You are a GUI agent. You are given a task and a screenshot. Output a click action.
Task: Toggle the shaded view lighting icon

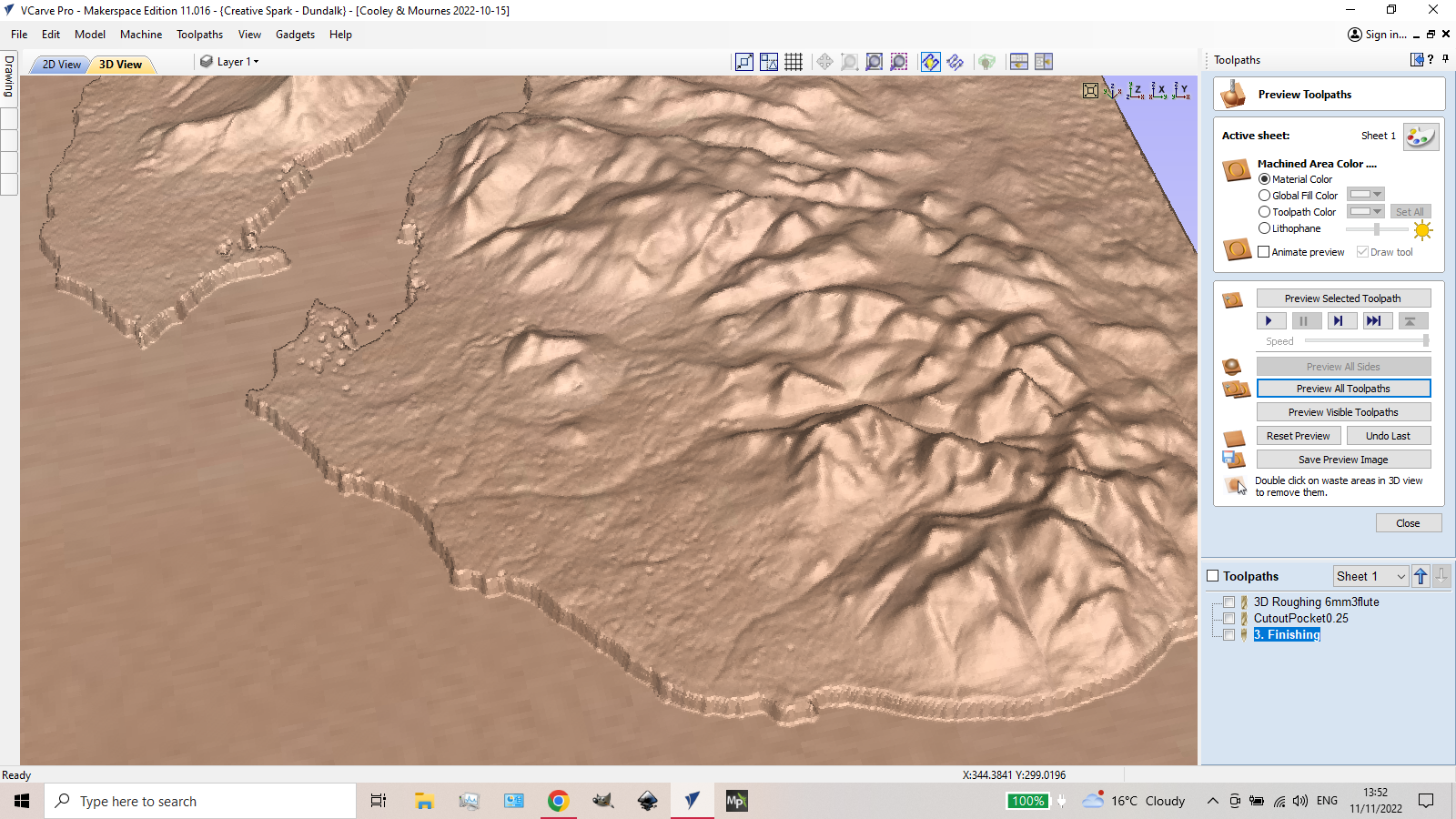point(930,62)
